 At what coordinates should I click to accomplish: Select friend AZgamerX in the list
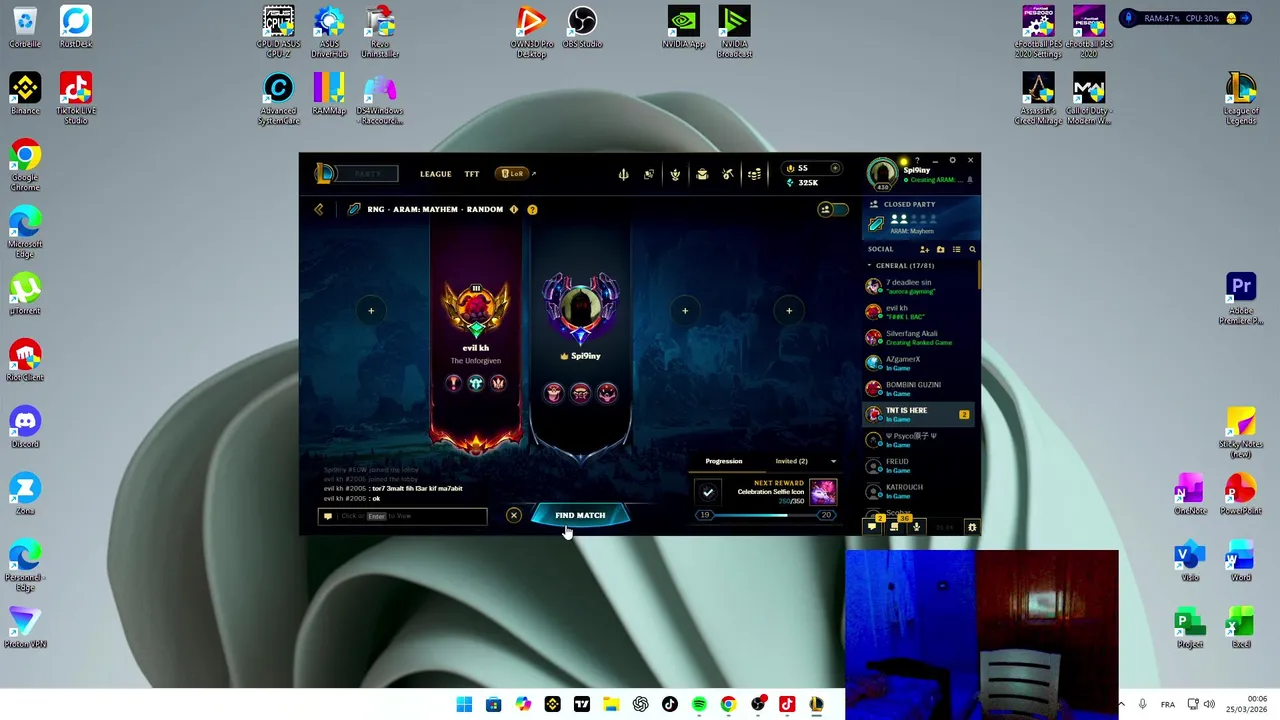[x=919, y=363]
